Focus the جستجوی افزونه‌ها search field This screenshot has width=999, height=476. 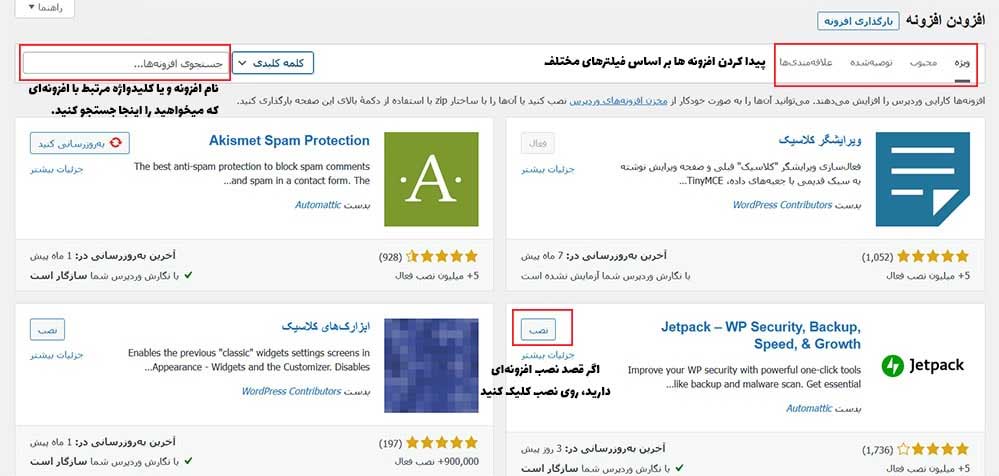pos(126,64)
